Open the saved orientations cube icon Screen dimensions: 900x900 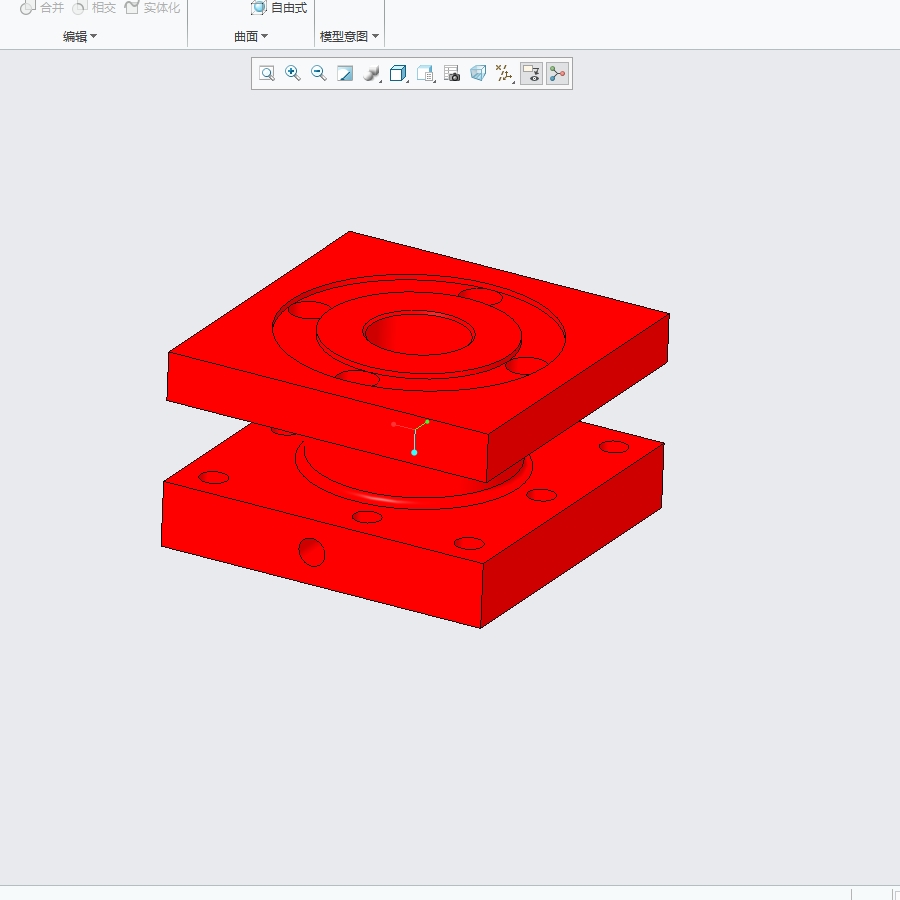click(x=398, y=73)
